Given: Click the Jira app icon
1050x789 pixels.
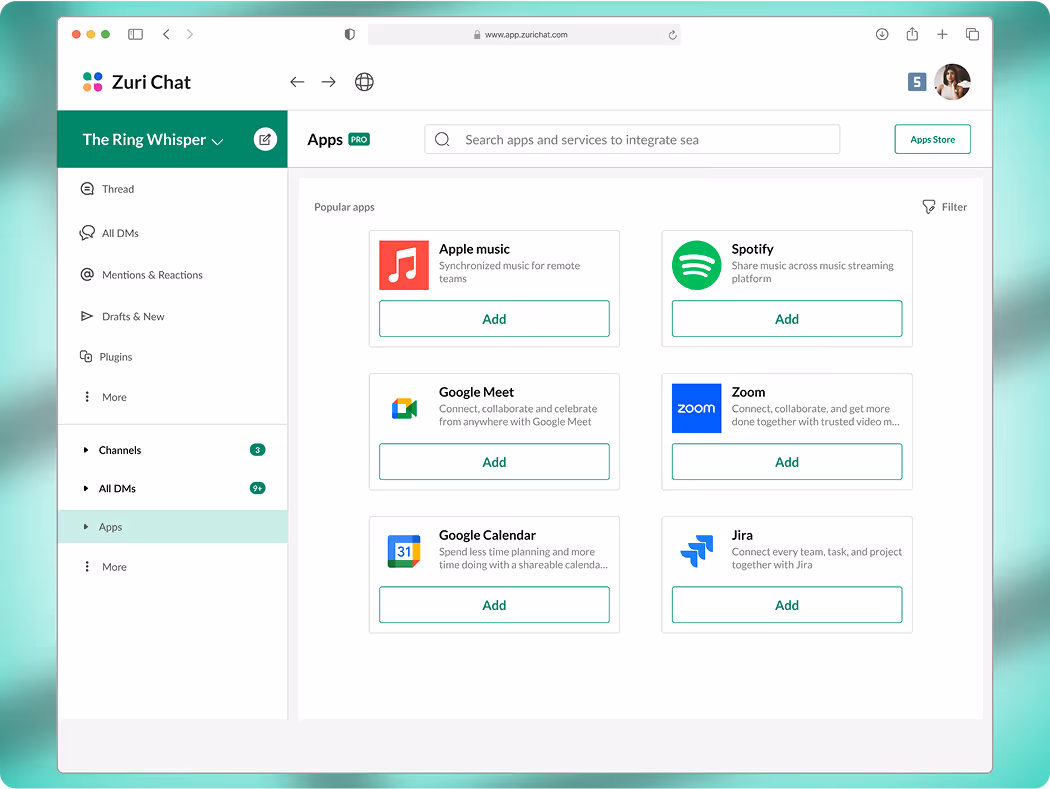Looking at the screenshot, I should pos(696,551).
